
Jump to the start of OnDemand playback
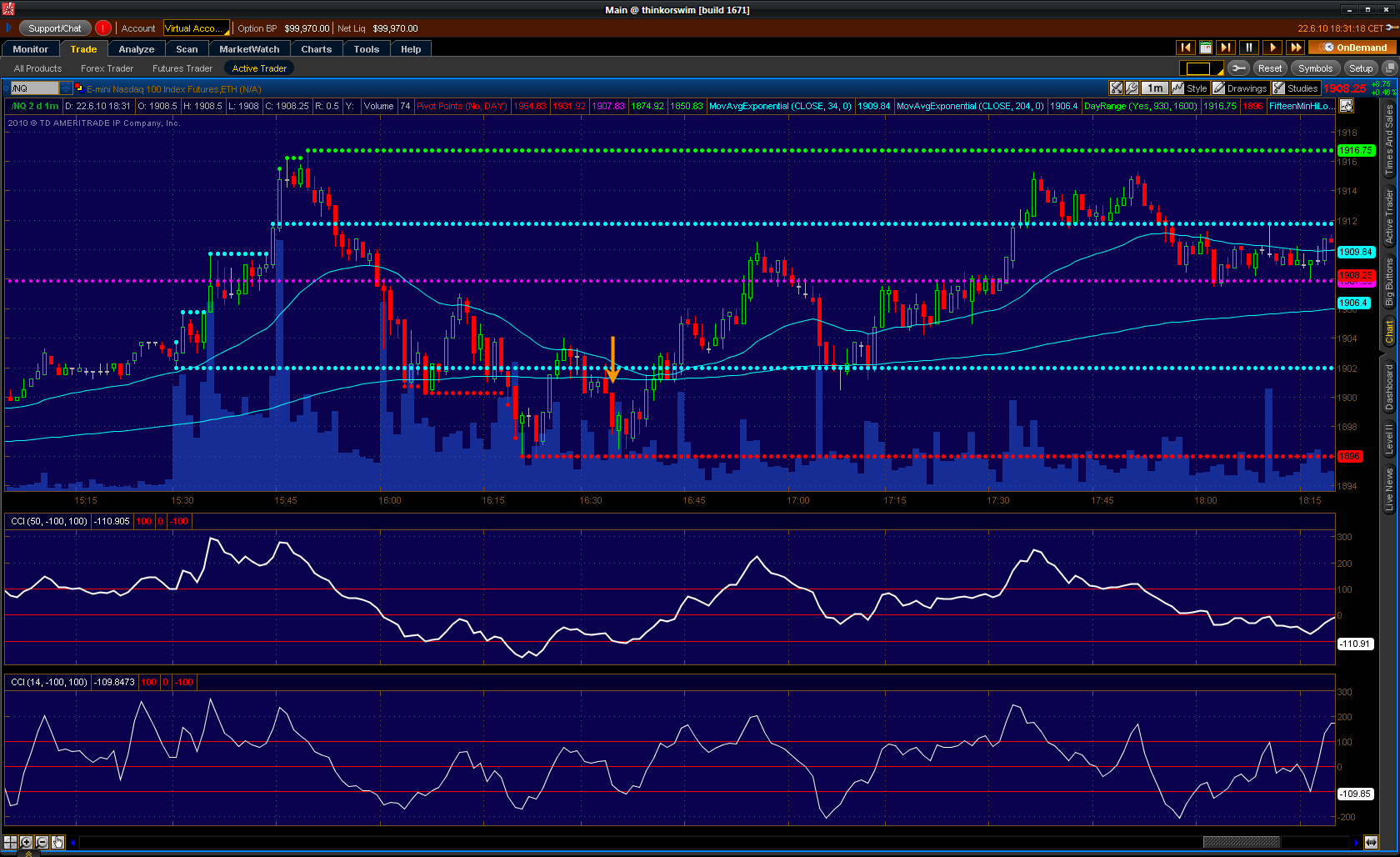[1185, 48]
